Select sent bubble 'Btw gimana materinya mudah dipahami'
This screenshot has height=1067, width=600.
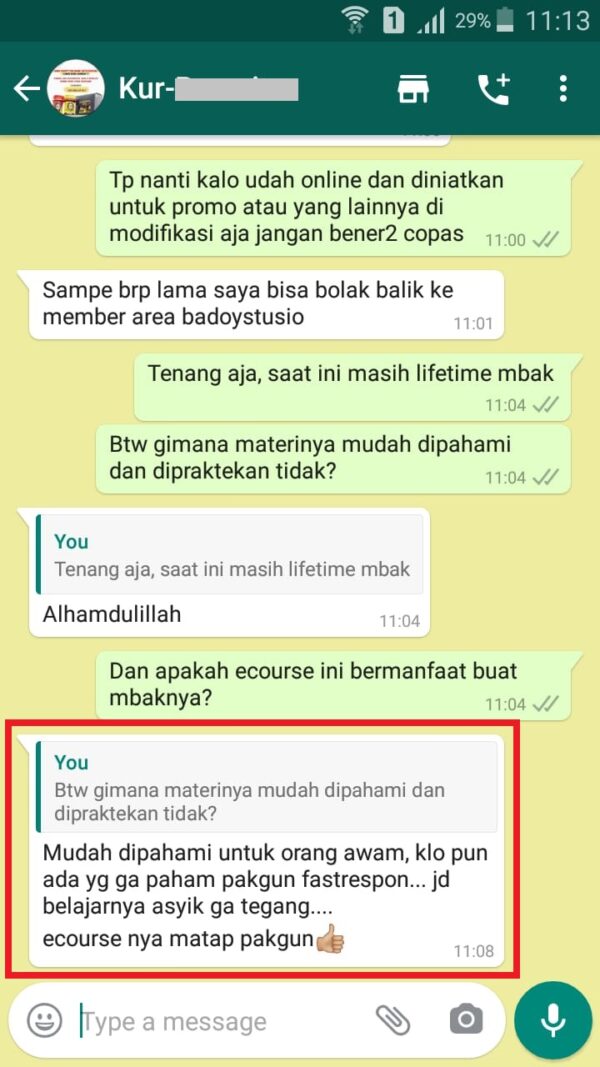pos(333,459)
